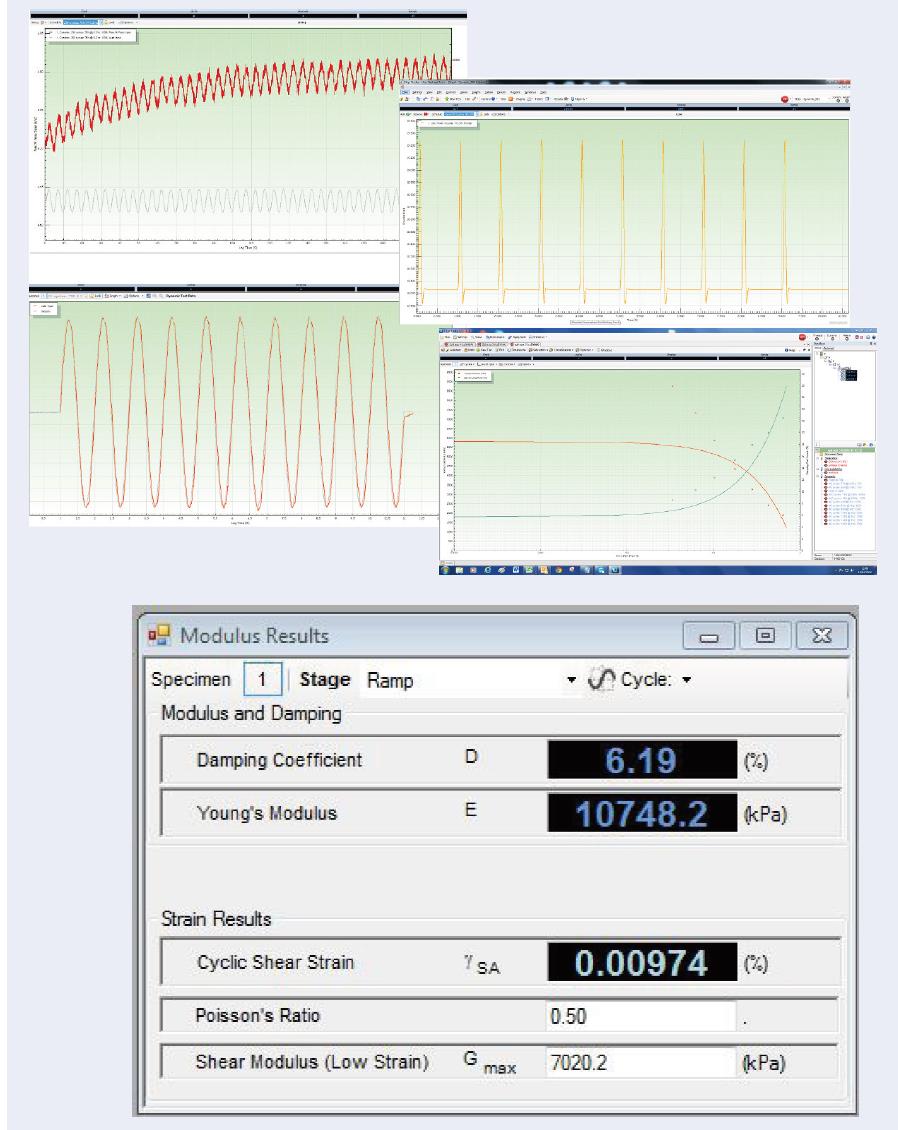
Task: Click the Damping Coefficient value display
Action: click(640, 763)
